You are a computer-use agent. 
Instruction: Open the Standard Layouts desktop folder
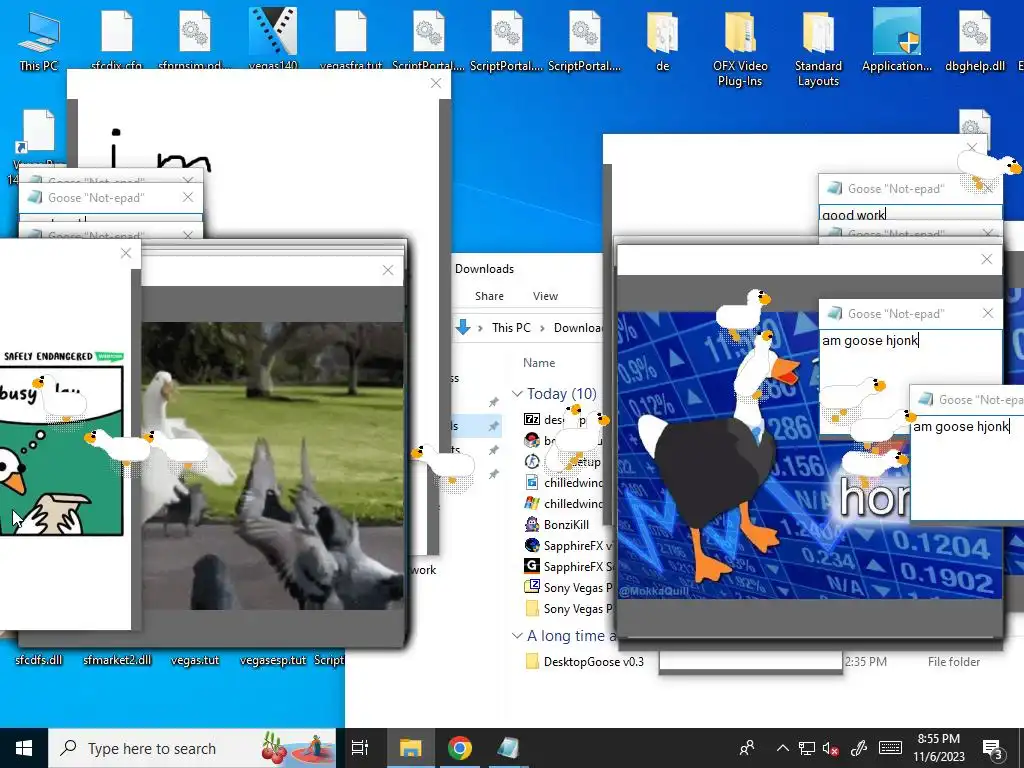pyautogui.click(x=818, y=47)
